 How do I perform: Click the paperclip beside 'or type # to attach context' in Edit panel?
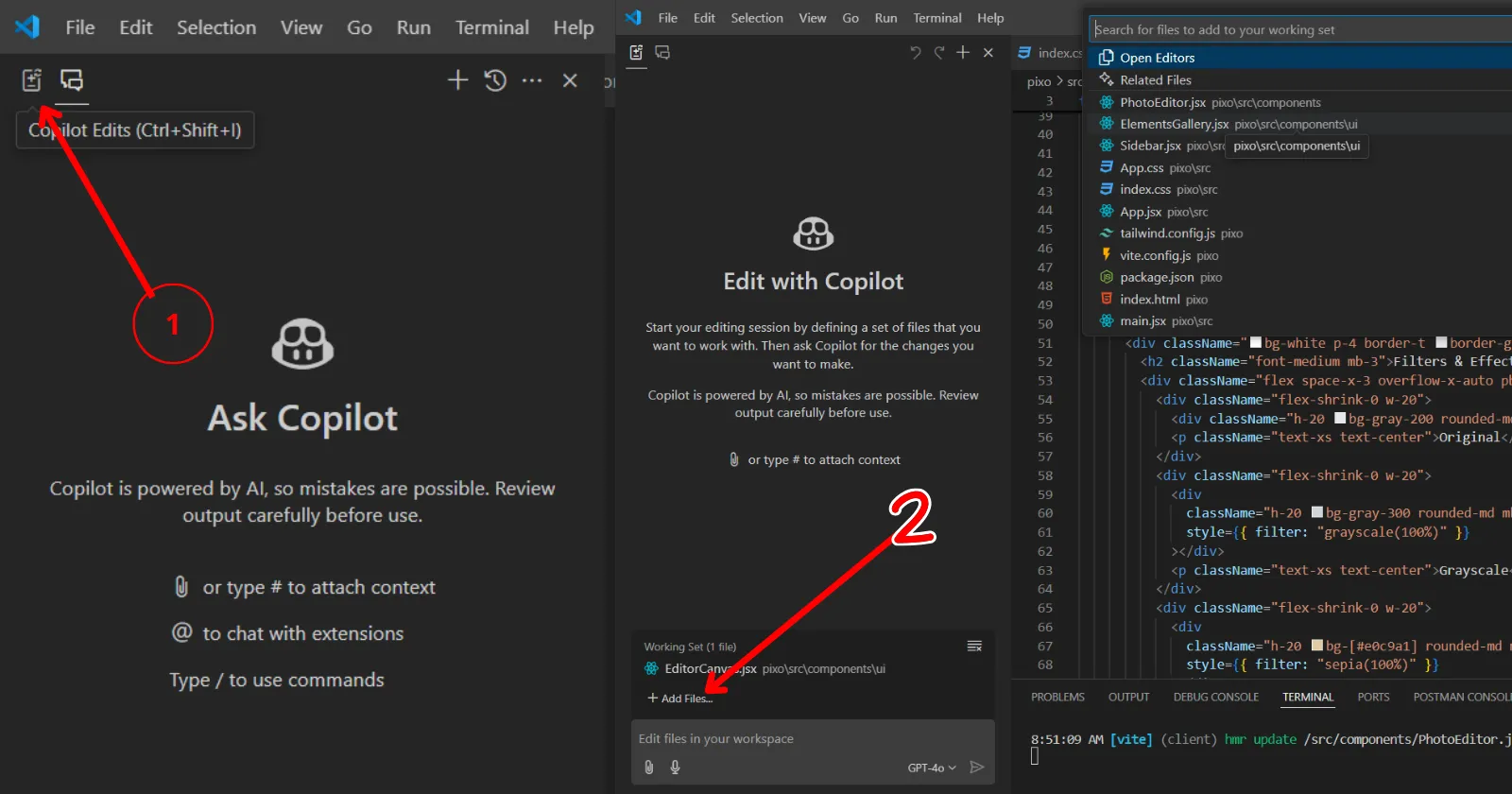[734, 459]
